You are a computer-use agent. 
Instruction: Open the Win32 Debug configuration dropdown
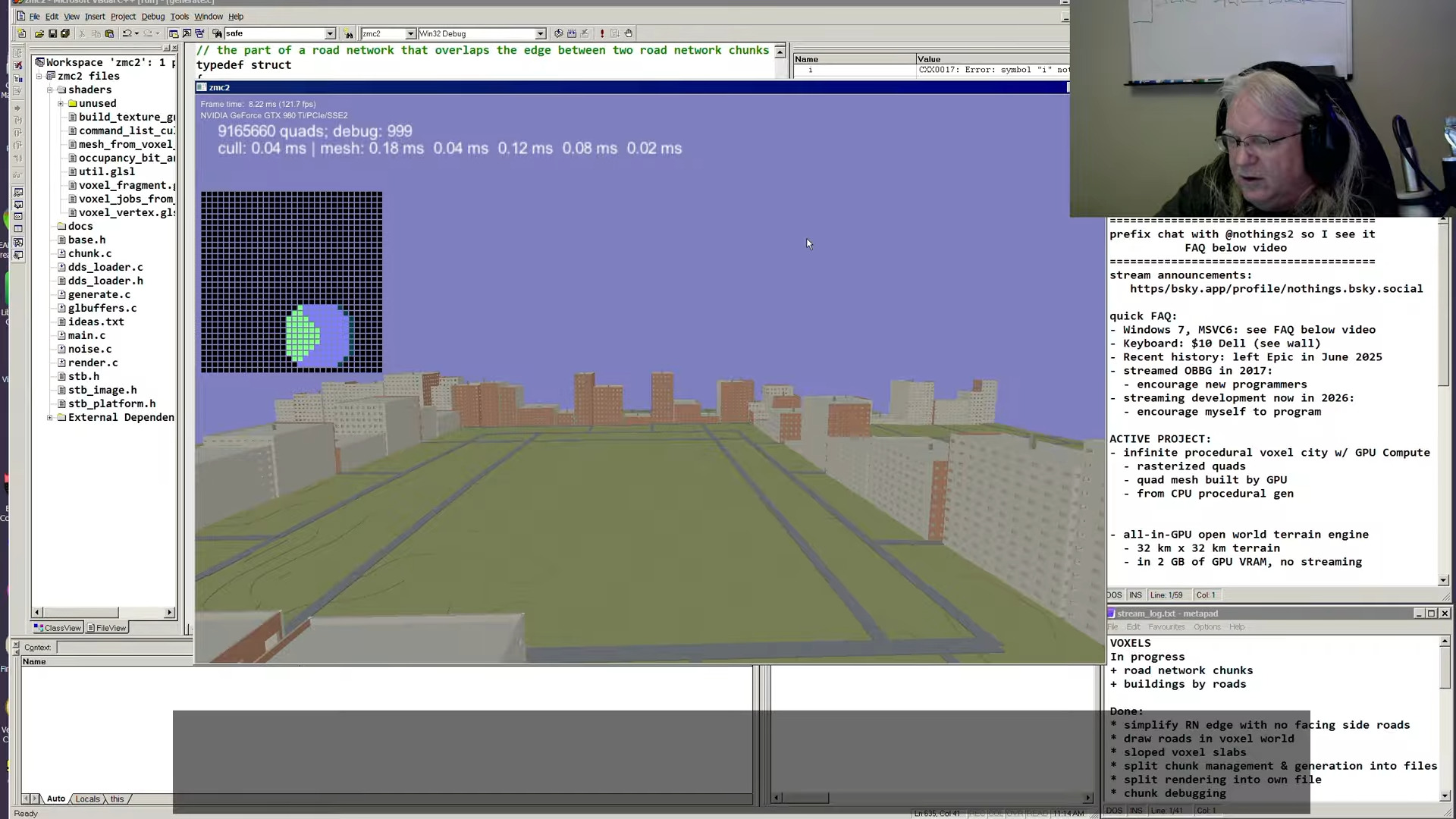[541, 33]
